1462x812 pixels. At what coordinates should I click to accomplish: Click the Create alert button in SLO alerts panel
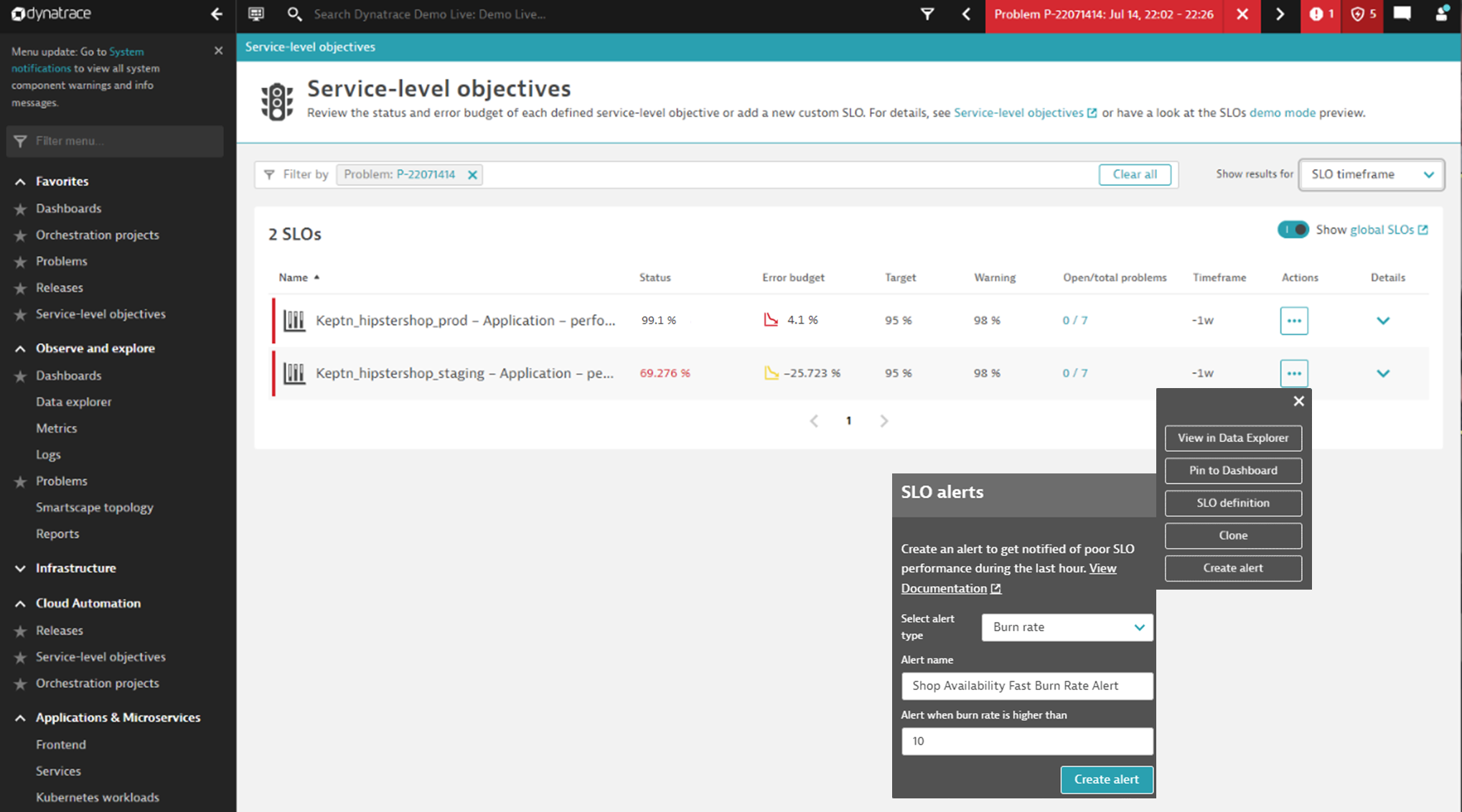(1105, 779)
